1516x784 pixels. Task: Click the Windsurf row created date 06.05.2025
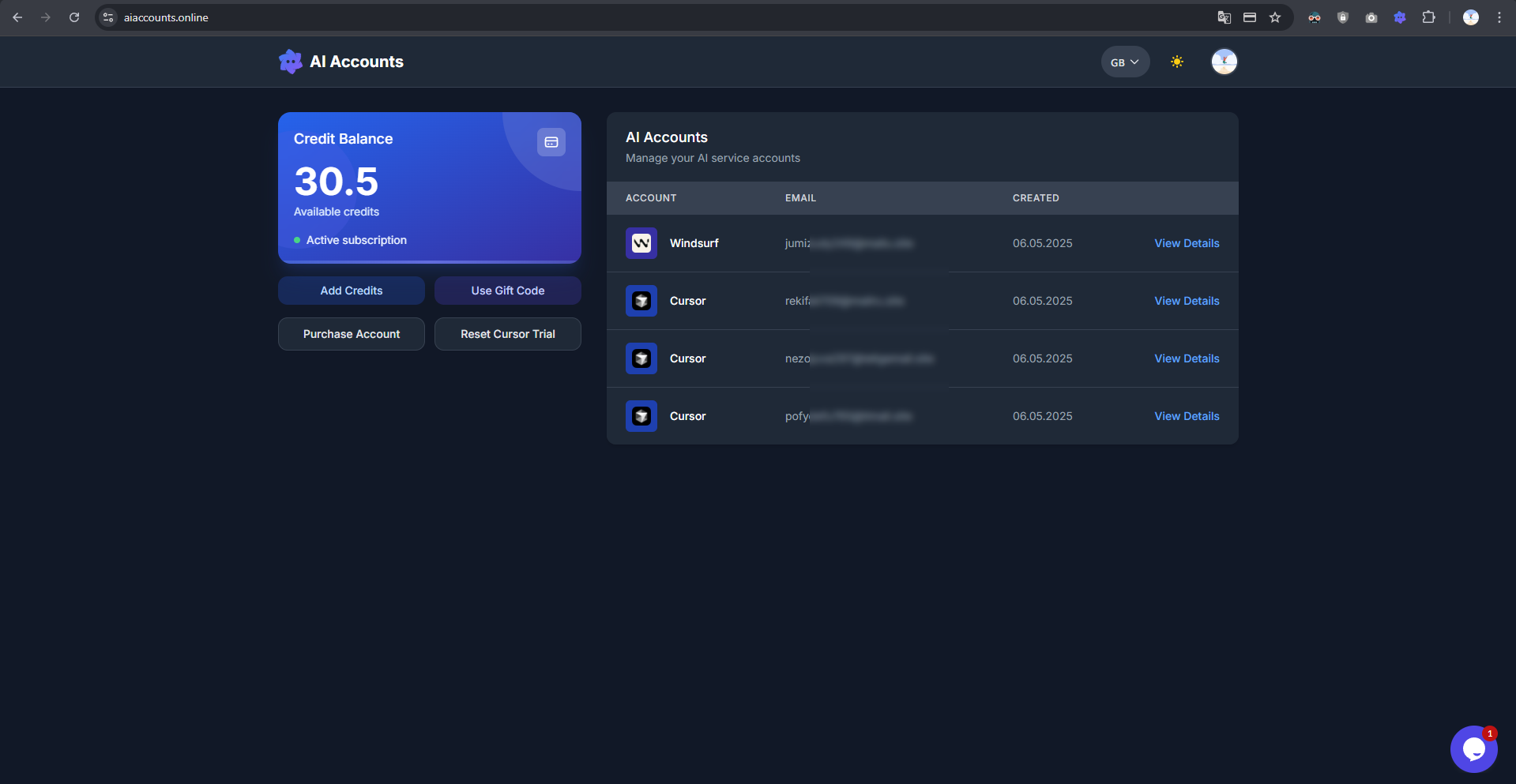point(1043,243)
